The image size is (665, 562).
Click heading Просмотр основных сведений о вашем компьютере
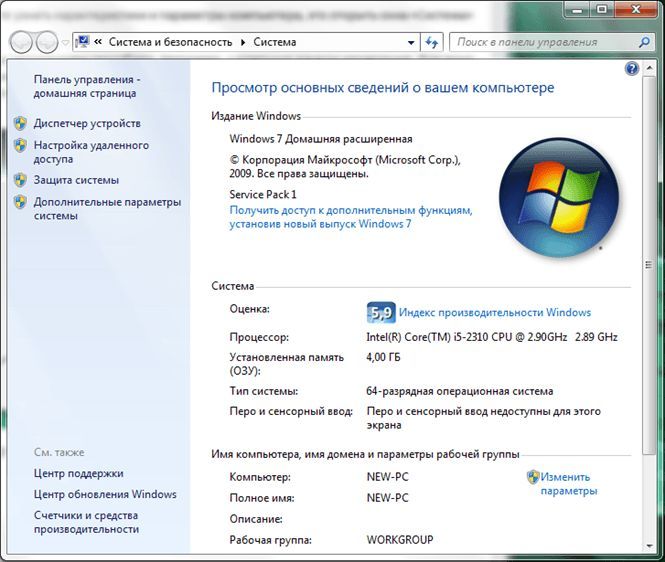383,88
